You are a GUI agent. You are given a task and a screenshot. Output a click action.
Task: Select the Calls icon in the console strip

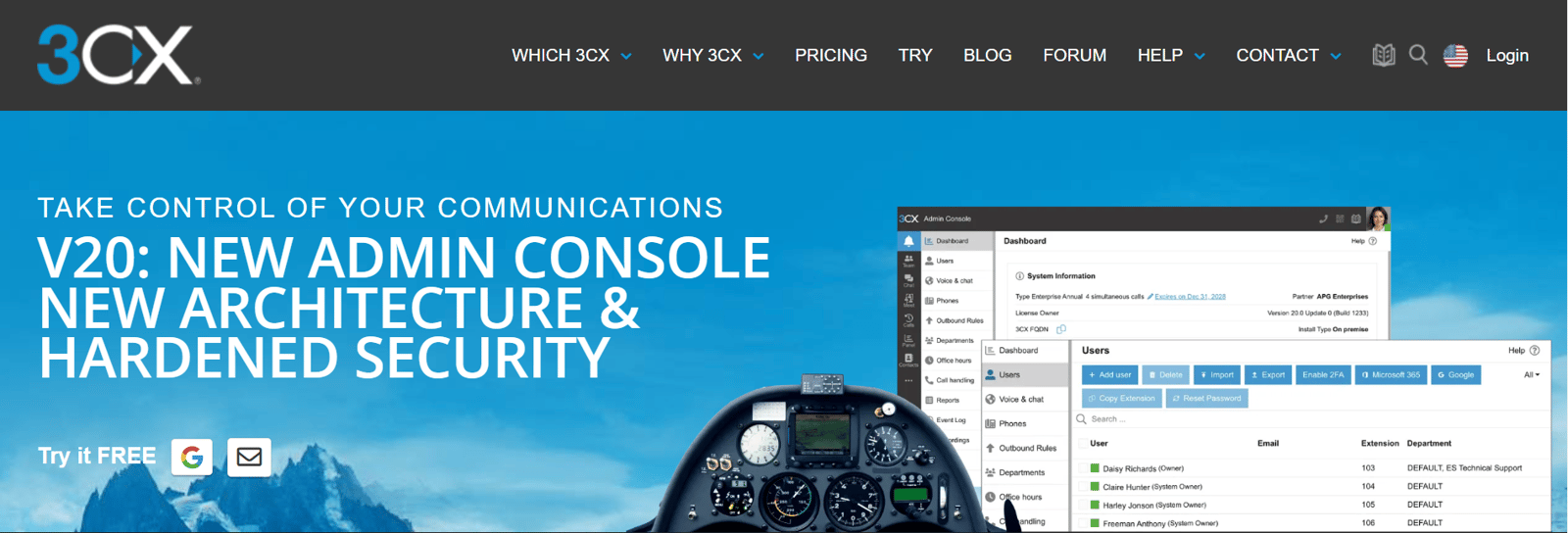(x=908, y=320)
